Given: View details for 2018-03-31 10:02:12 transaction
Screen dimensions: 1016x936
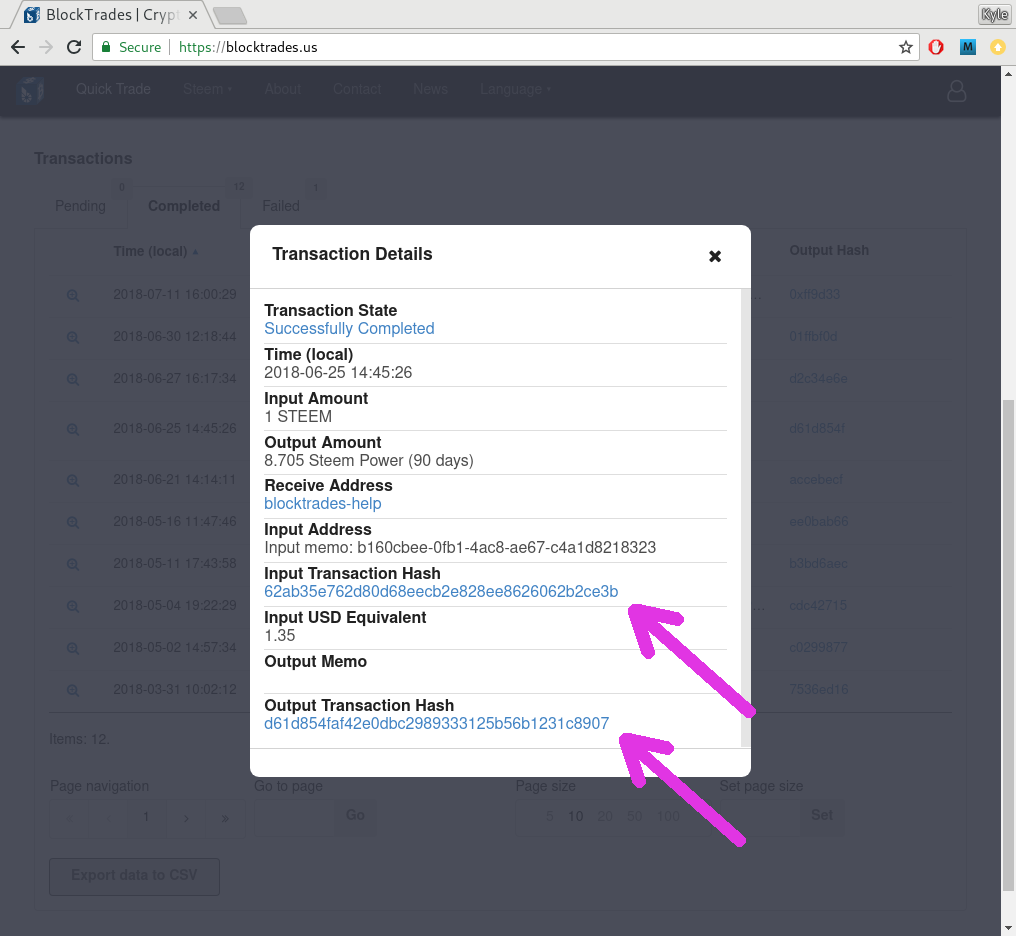Looking at the screenshot, I should [73, 691].
